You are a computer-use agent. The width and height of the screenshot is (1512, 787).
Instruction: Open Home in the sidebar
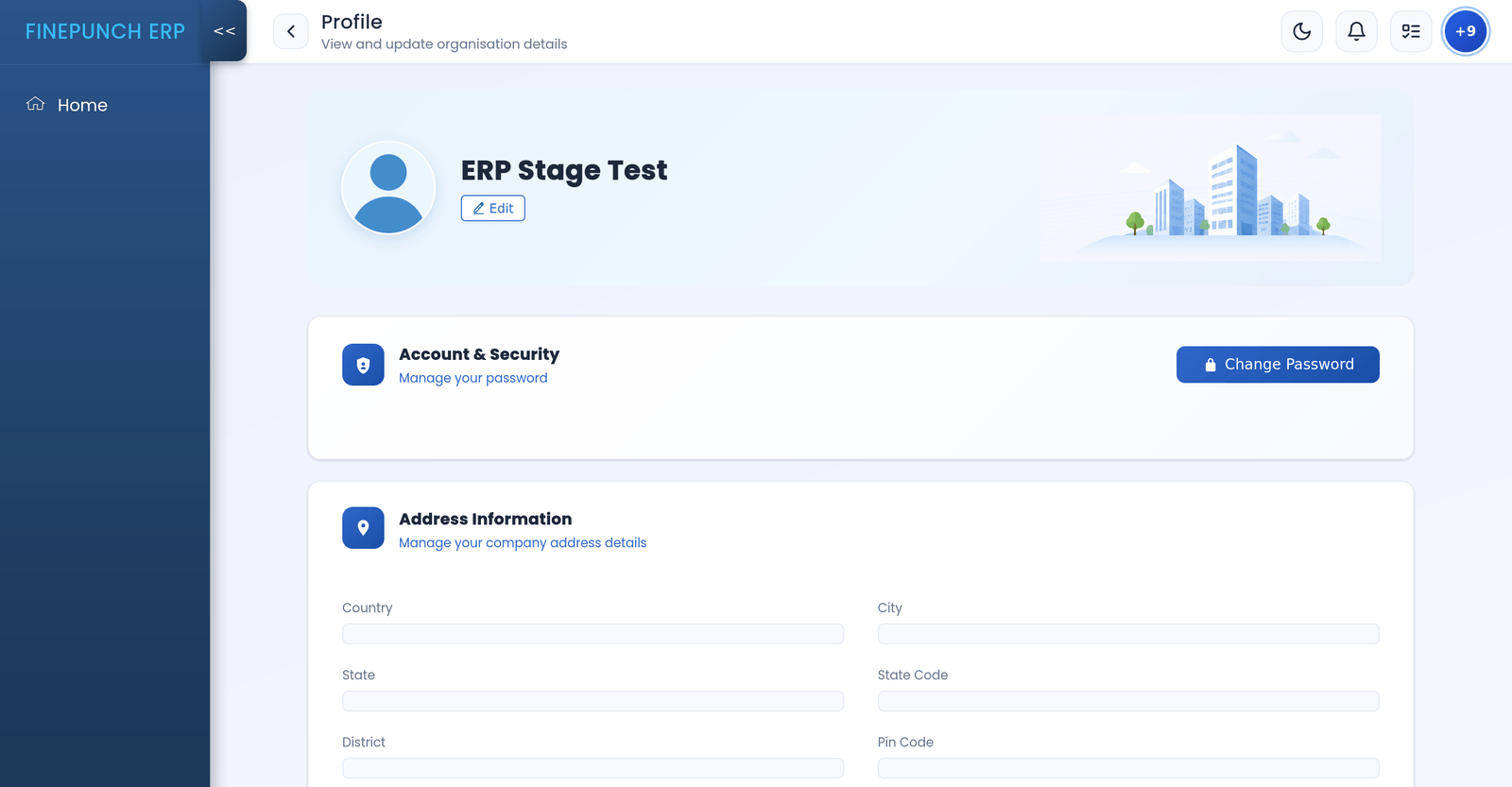click(x=105, y=105)
